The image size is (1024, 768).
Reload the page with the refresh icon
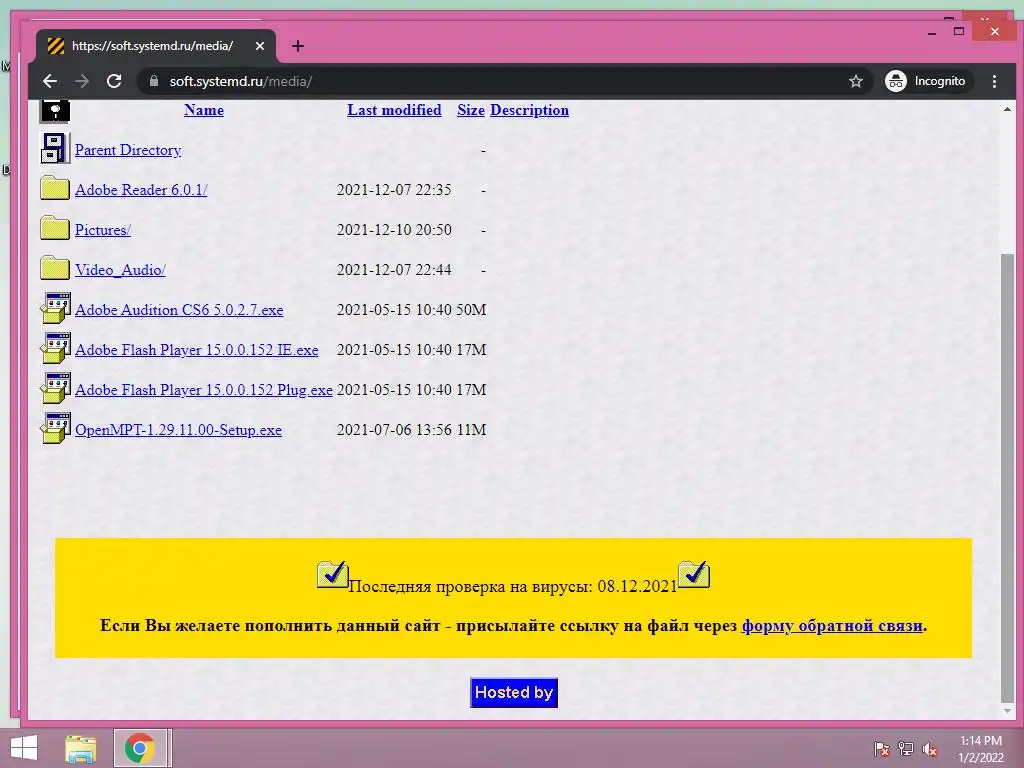(114, 81)
